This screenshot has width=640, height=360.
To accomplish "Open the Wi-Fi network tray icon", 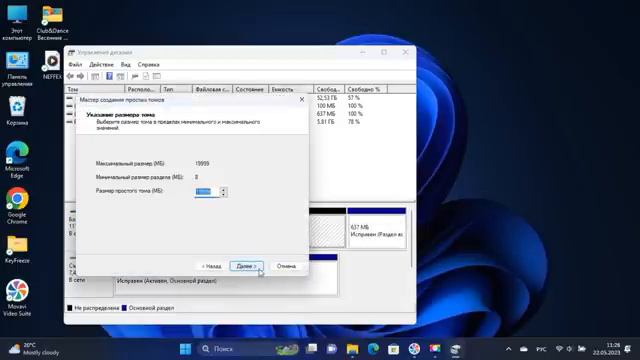I will pos(559,349).
